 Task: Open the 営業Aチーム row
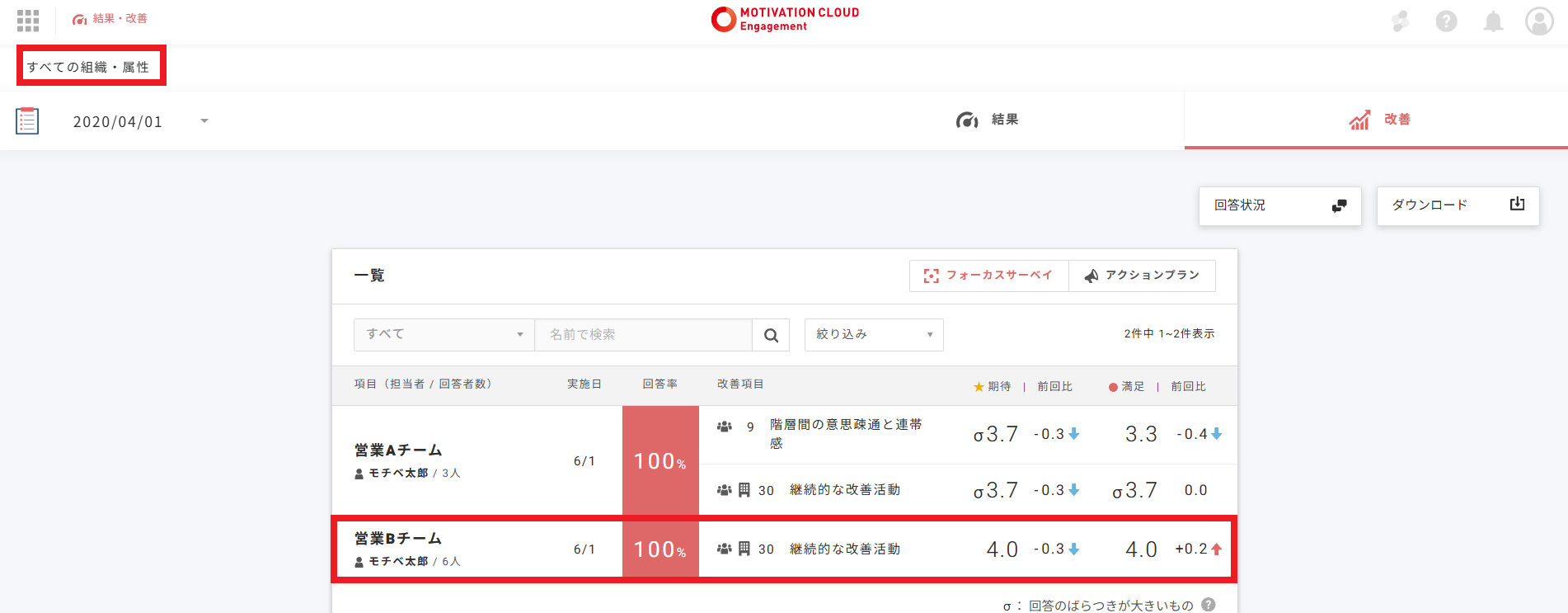pyautogui.click(x=398, y=450)
